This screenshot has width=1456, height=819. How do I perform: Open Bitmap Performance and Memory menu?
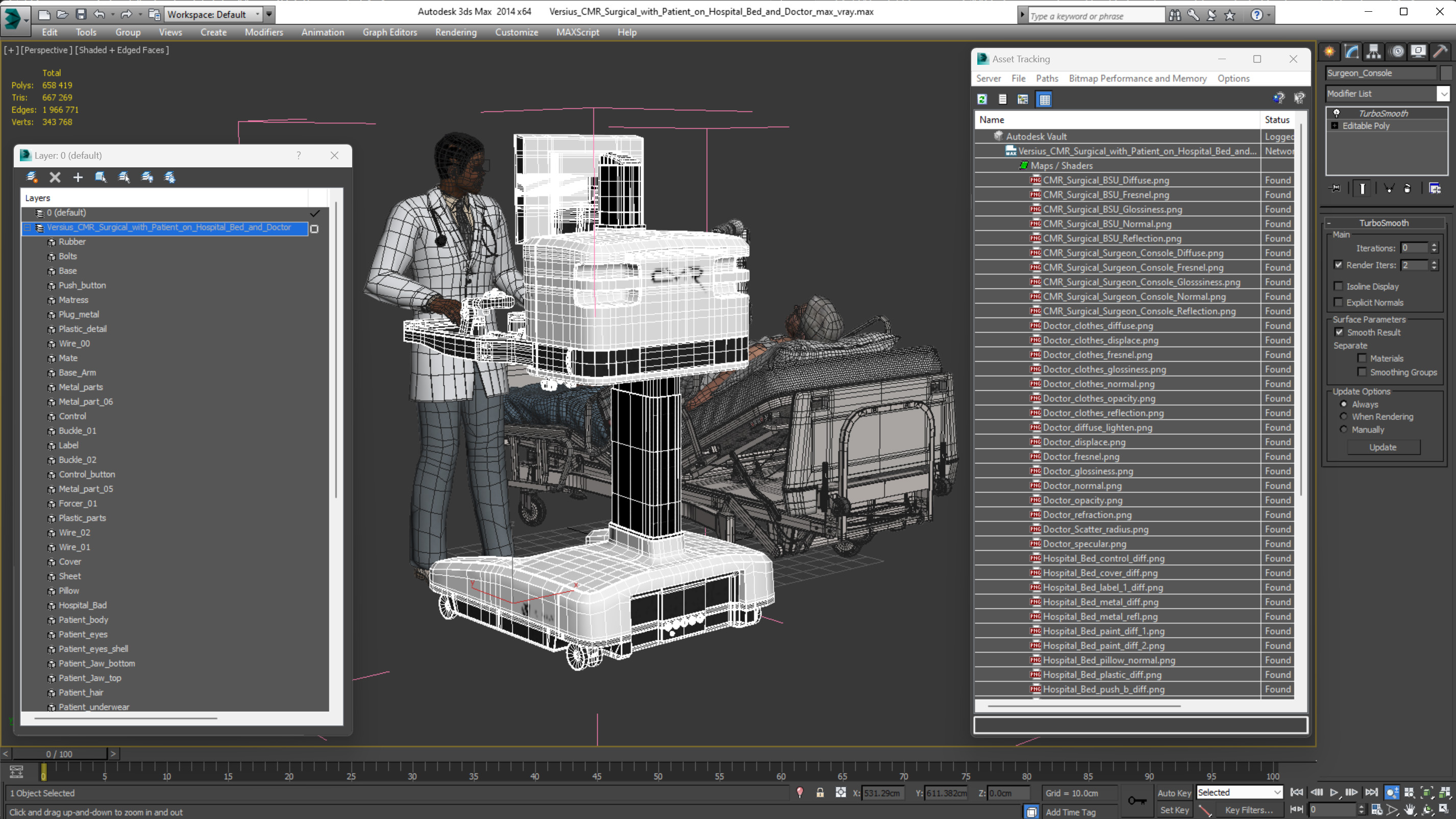tap(1137, 79)
